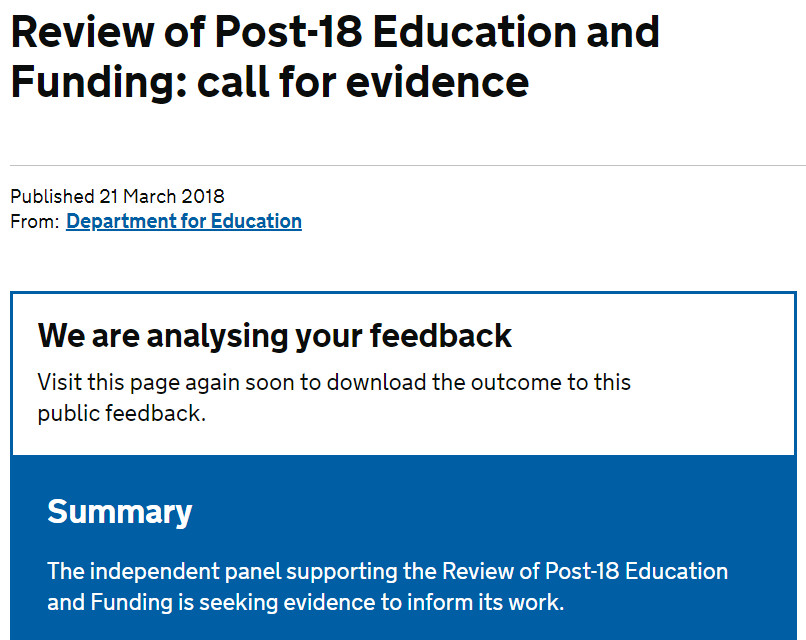Click the word 'evidence' in the page title

tap(437, 82)
